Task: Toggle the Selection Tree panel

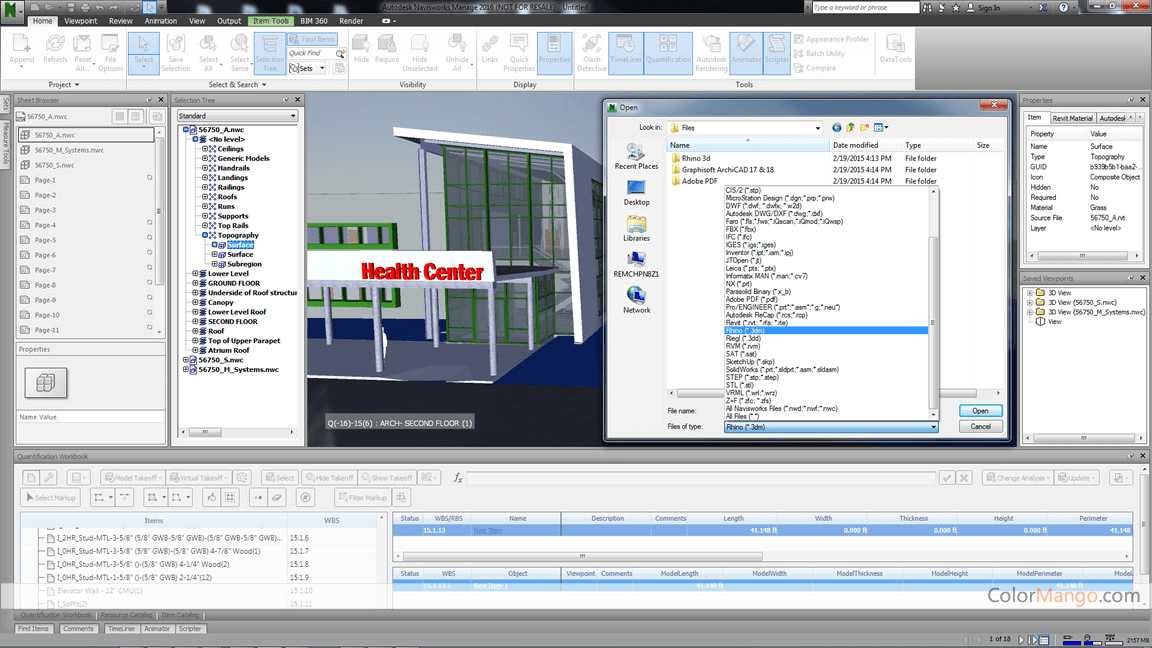Action: pyautogui.click(x=270, y=52)
